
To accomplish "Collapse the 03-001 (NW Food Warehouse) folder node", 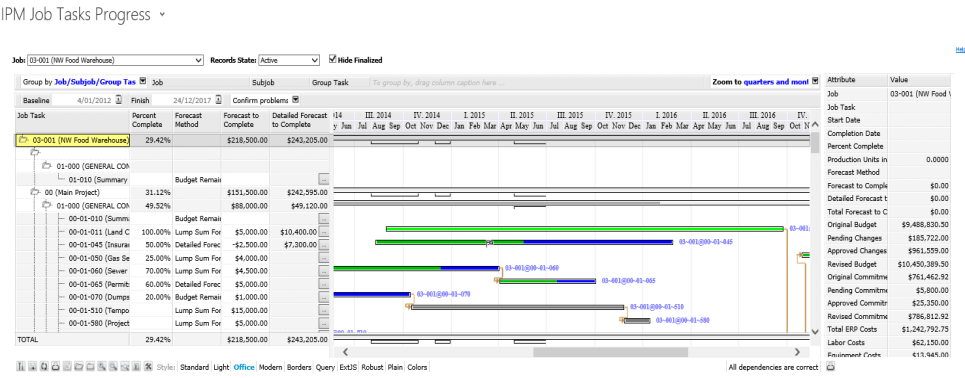I will click(x=23, y=140).
